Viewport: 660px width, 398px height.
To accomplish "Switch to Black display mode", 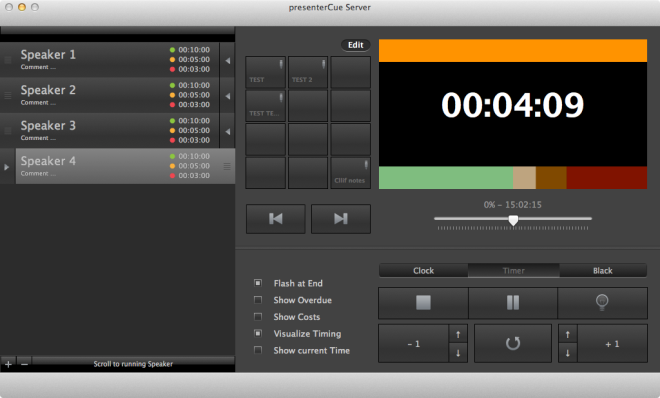I will click(x=603, y=271).
